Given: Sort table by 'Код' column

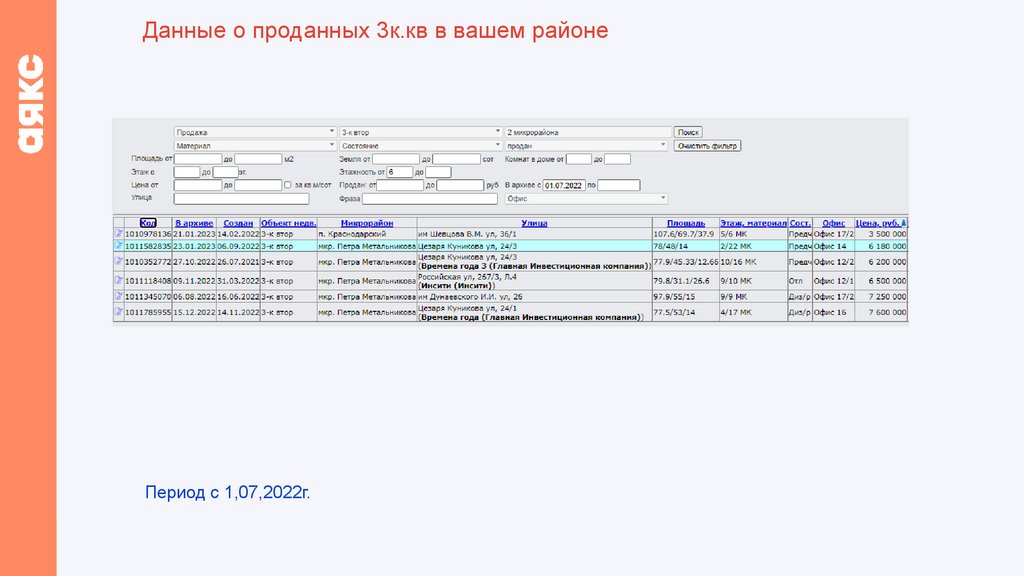Looking at the screenshot, I should (x=148, y=223).
